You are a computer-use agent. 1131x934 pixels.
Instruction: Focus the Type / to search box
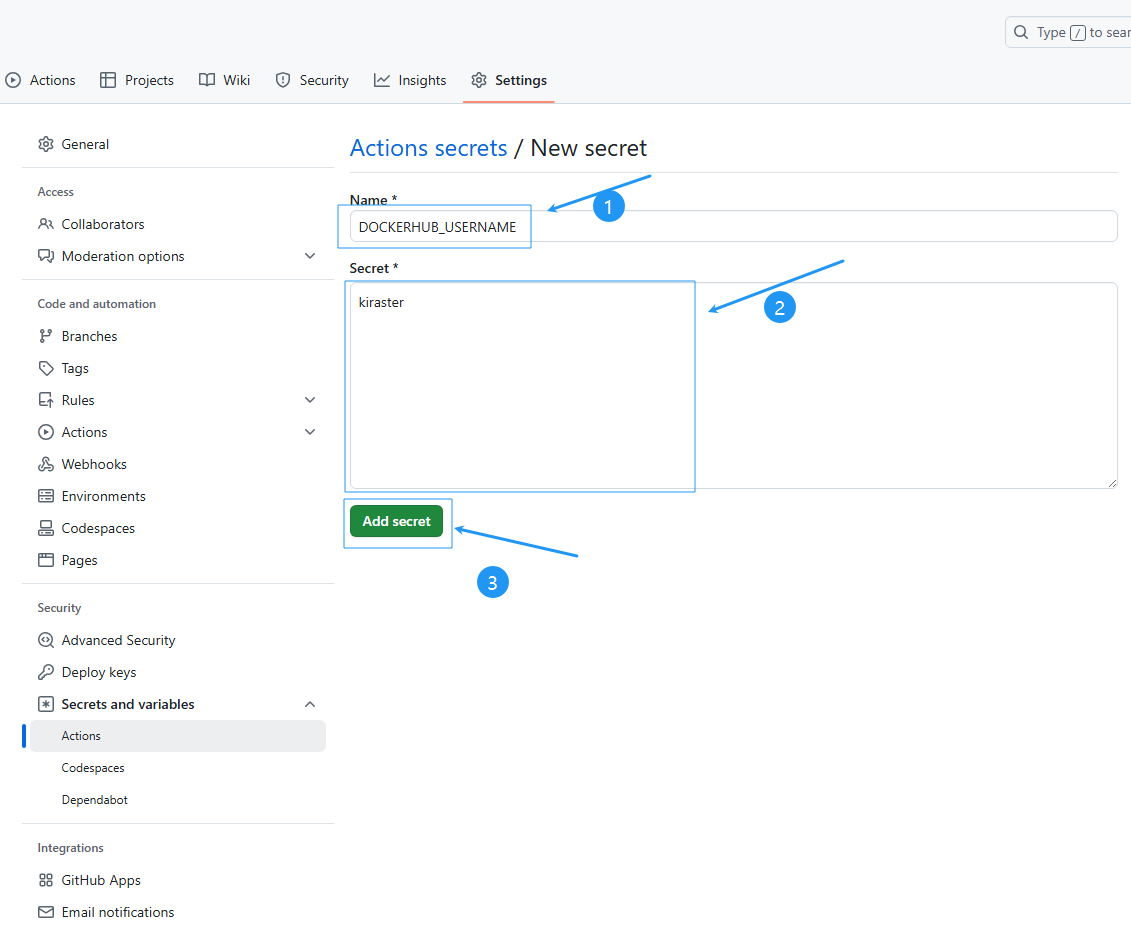[x=1068, y=32]
